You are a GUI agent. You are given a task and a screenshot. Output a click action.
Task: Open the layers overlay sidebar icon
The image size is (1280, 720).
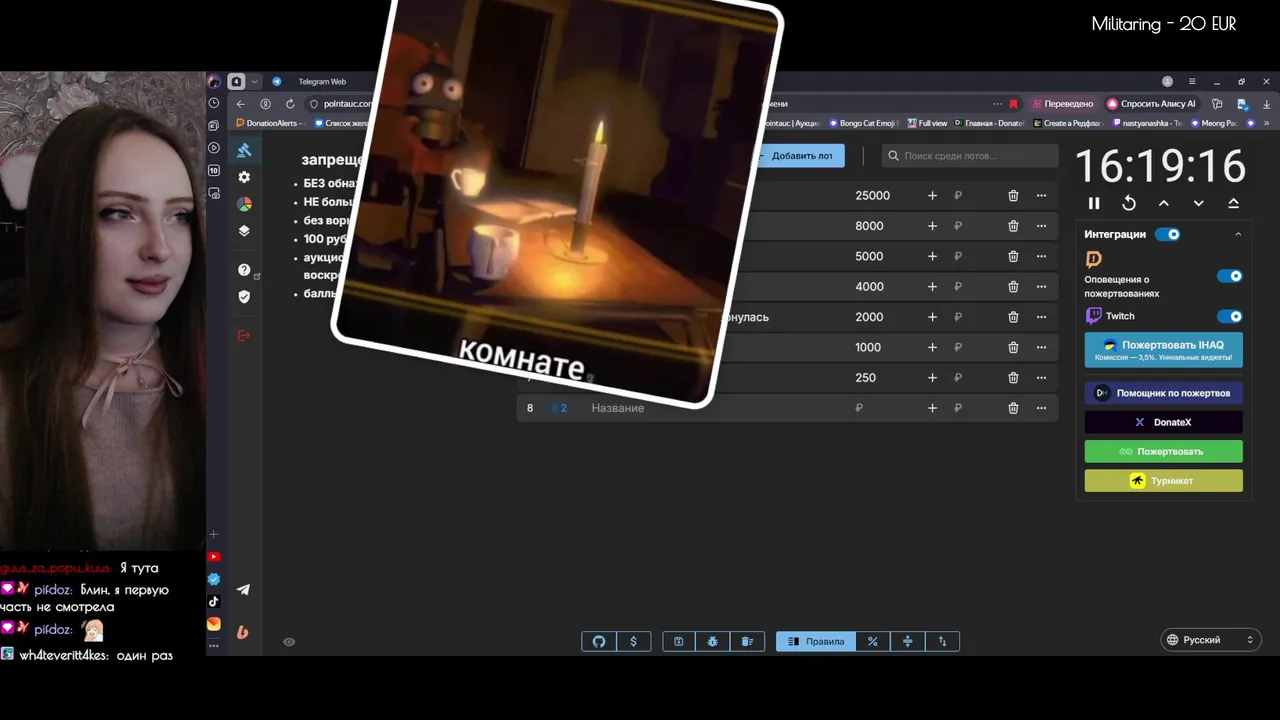[244, 231]
